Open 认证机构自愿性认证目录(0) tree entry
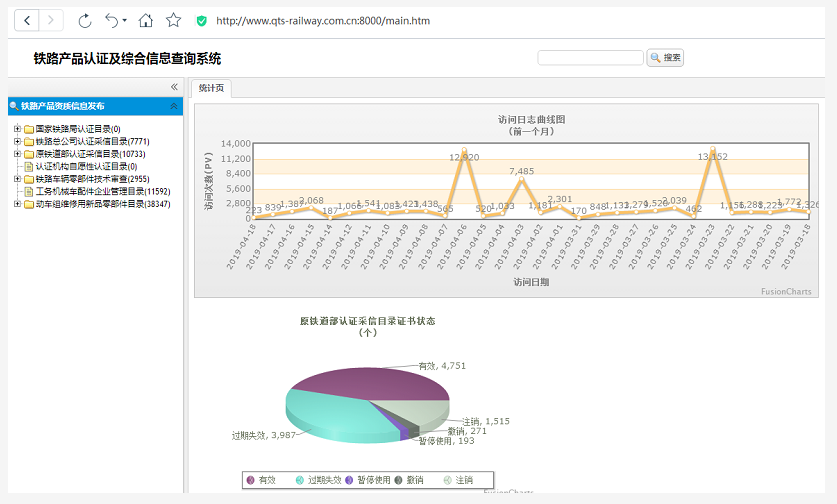837x504 pixels. click(86, 167)
